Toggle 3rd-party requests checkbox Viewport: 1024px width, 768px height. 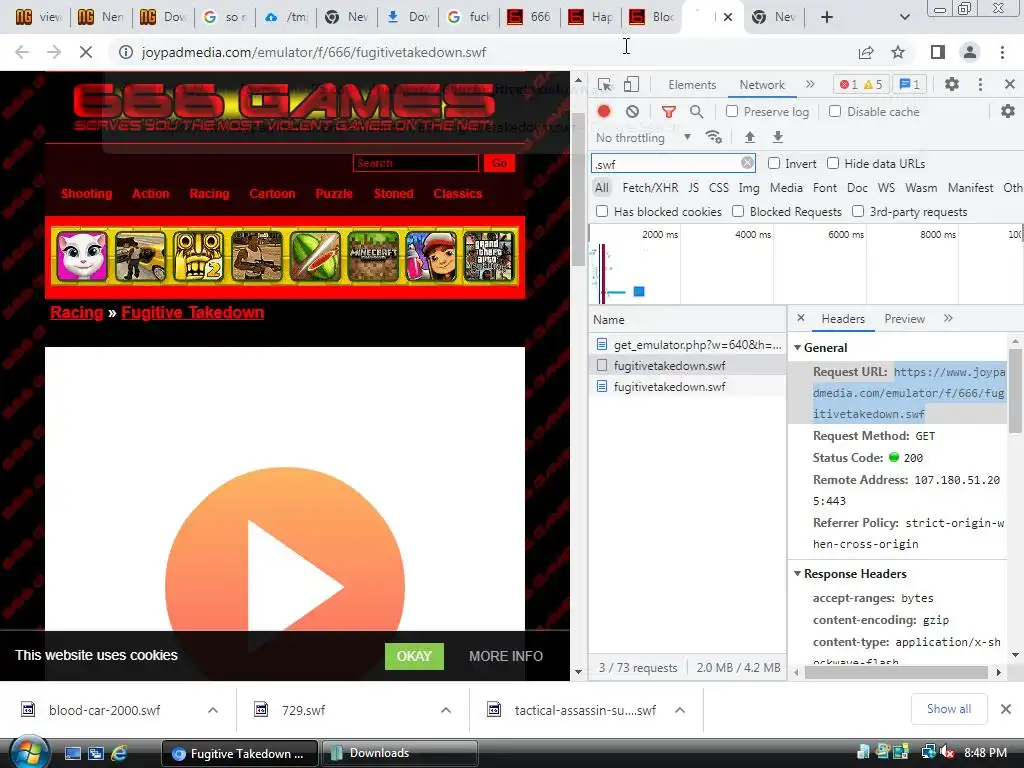pos(858,212)
